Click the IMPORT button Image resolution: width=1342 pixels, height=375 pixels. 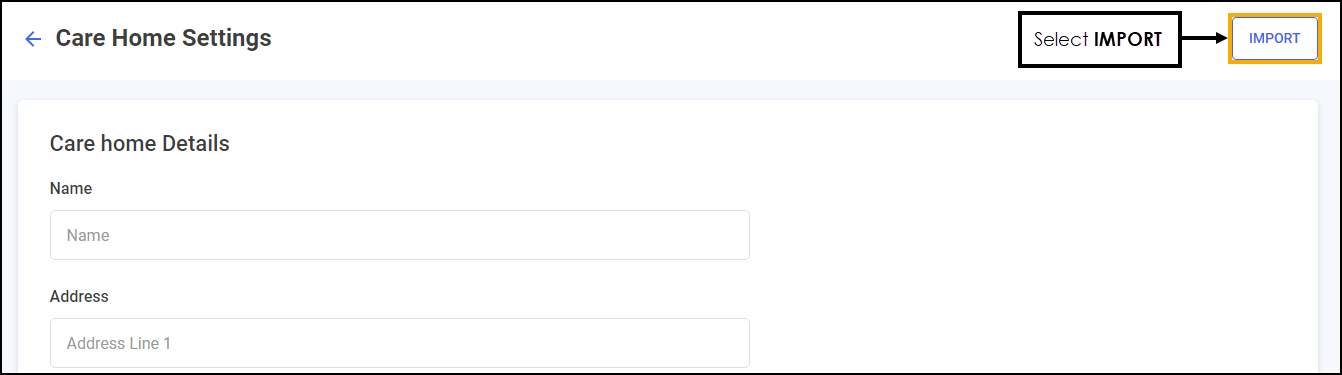pyautogui.click(x=1274, y=39)
